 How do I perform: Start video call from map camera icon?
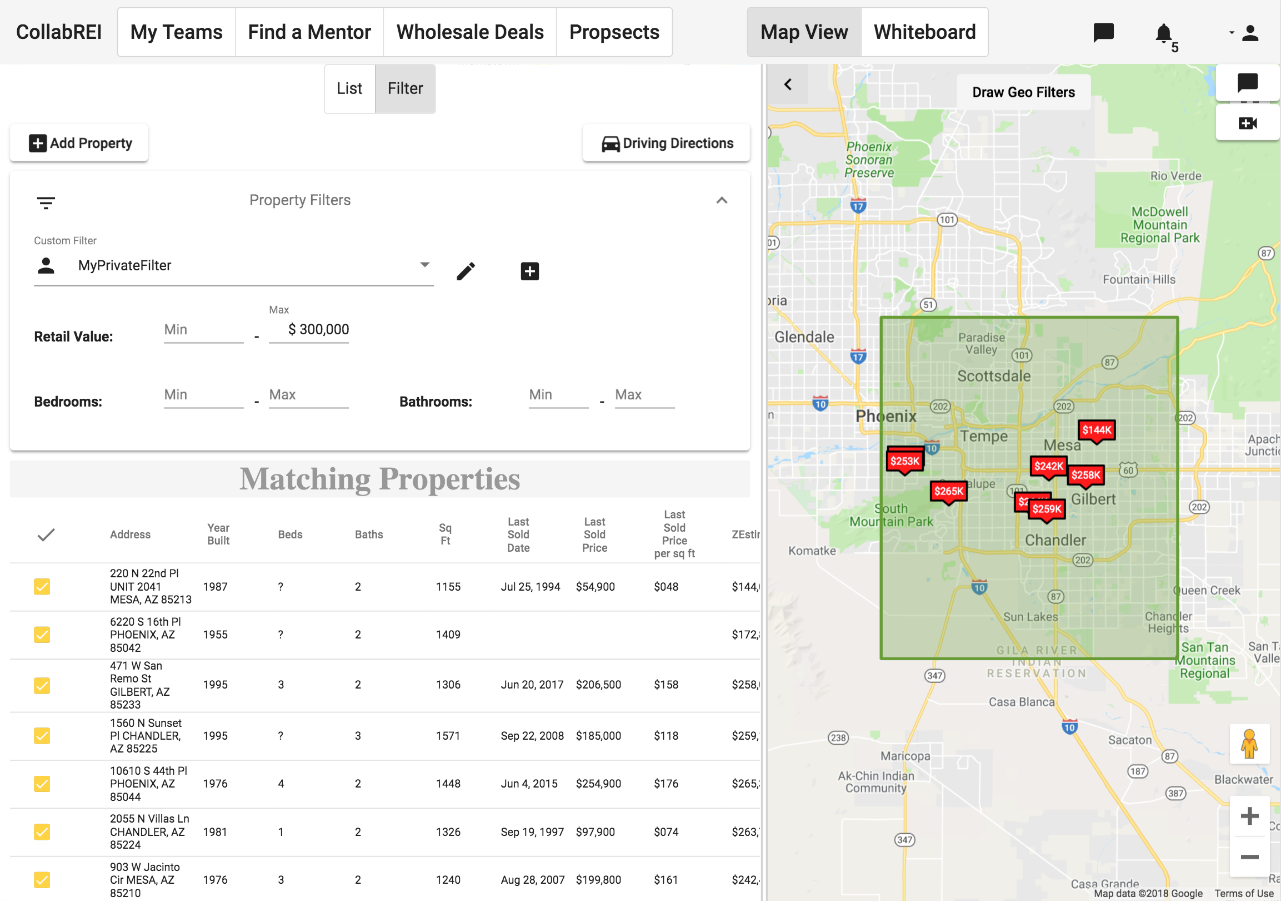pyautogui.click(x=1247, y=123)
